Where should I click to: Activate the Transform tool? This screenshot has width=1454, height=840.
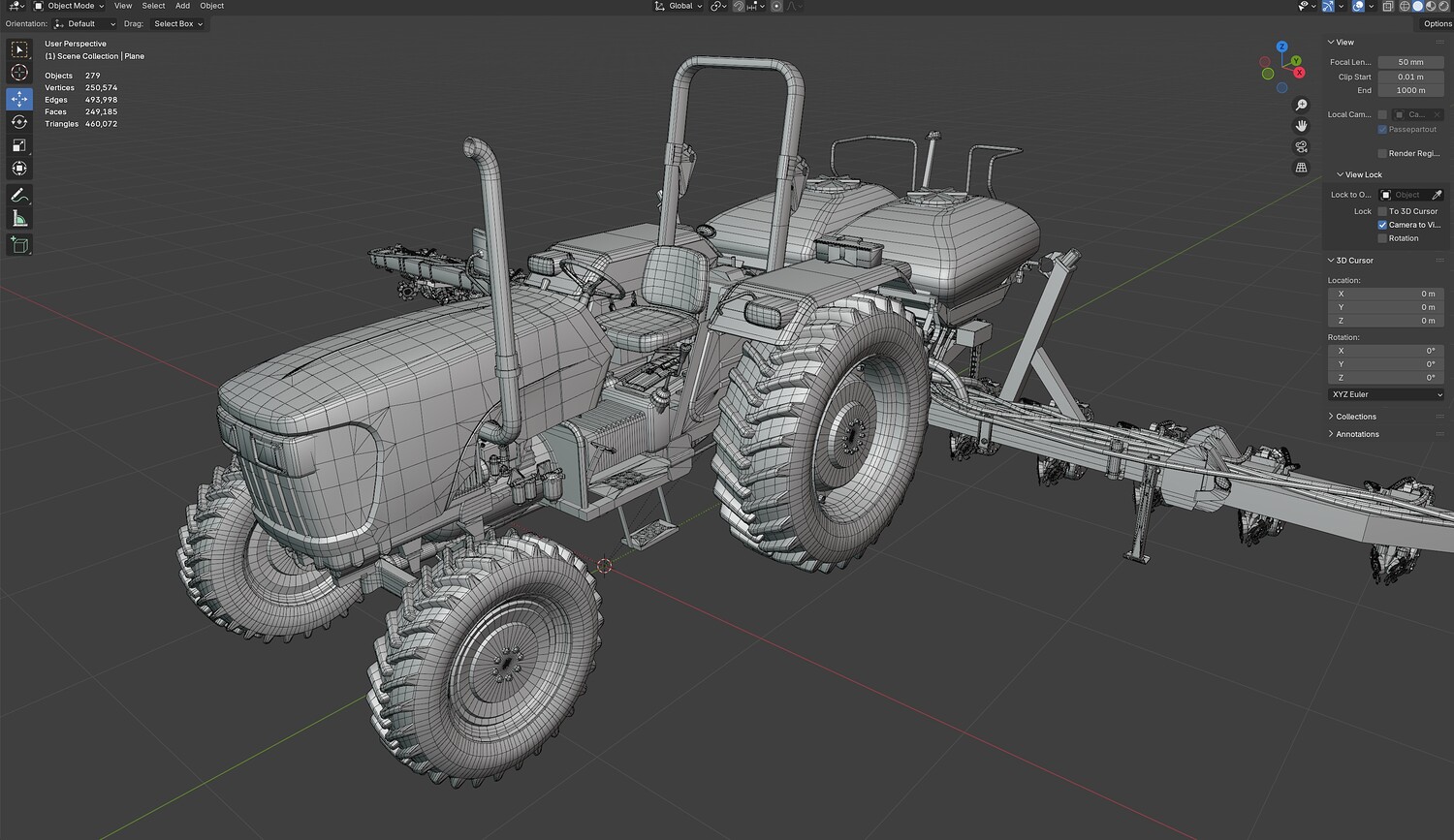(19, 169)
